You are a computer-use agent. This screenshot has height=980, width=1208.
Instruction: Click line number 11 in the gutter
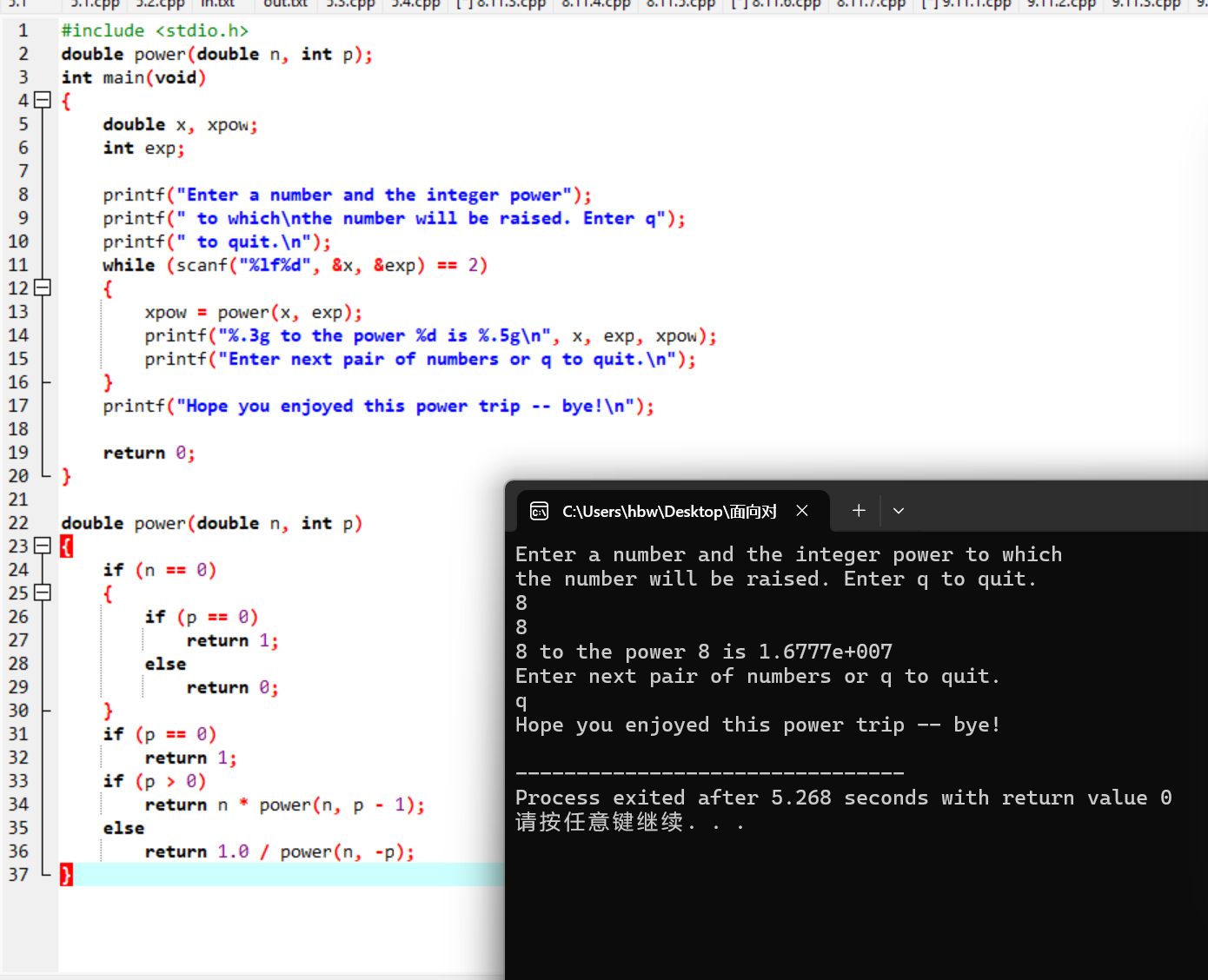pos(18,265)
